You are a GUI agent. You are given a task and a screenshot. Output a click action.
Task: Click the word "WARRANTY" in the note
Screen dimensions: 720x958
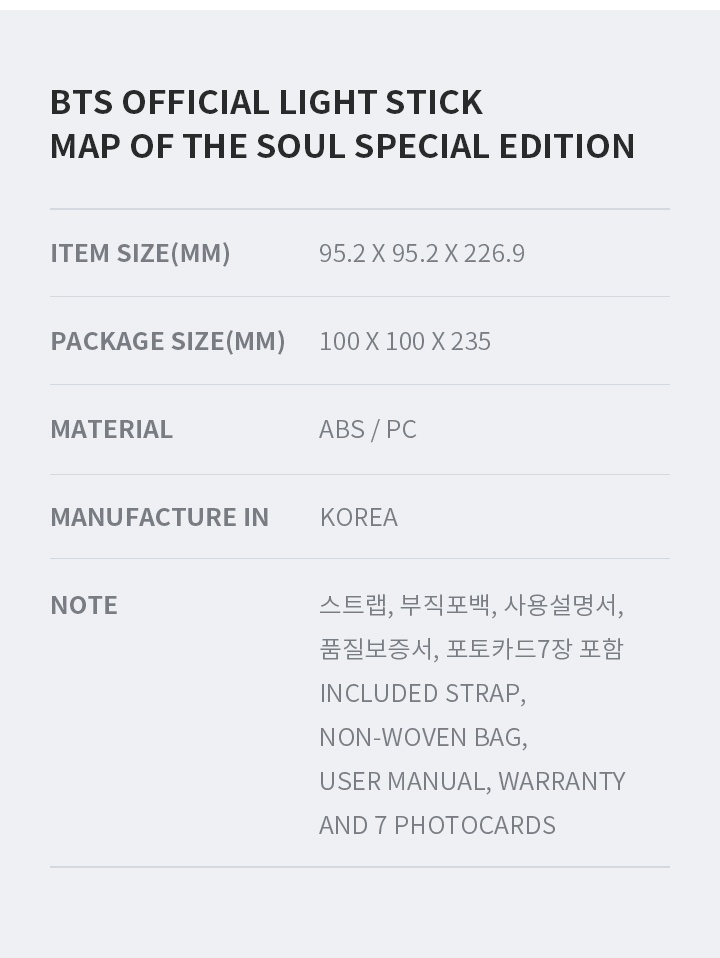(x=561, y=781)
